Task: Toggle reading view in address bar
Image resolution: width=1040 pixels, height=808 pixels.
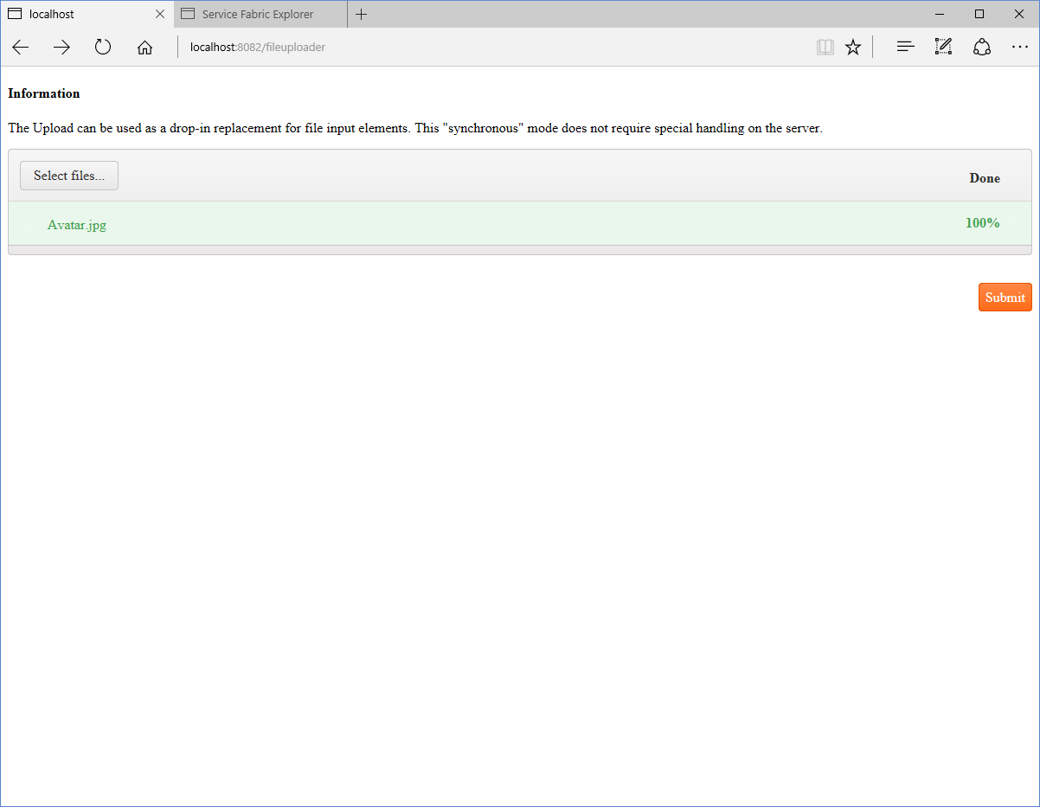Action: point(825,47)
